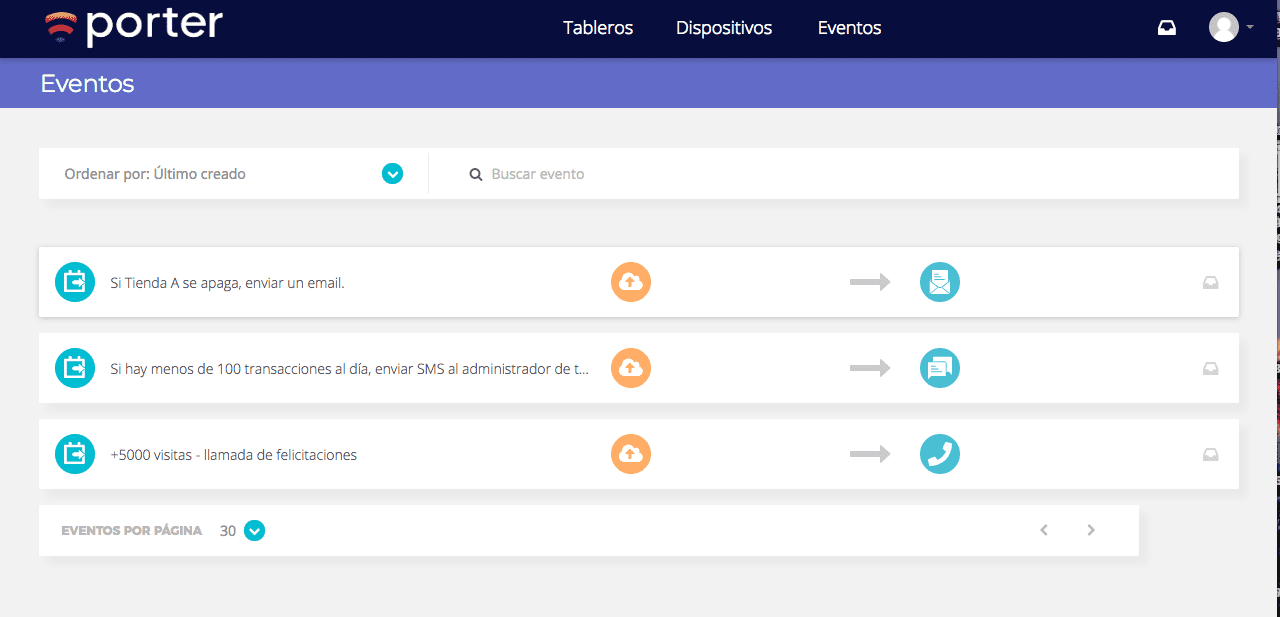Select Eventos in top navigation
Image resolution: width=1280 pixels, height=617 pixels.
point(849,28)
